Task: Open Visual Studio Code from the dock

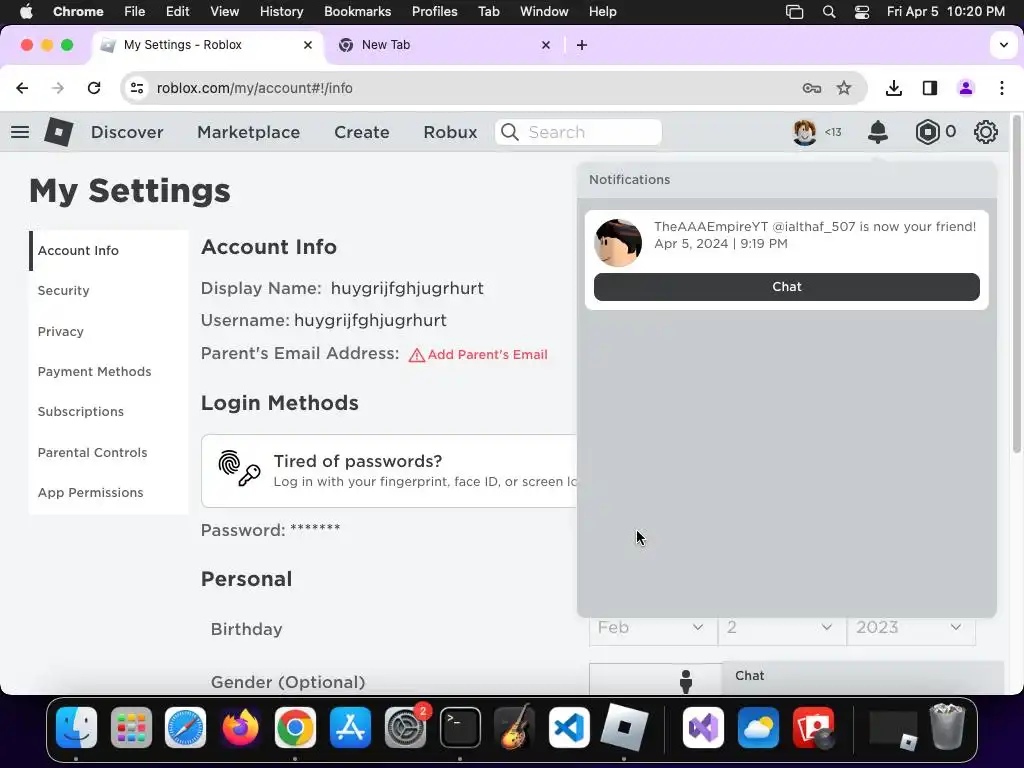Action: click(x=569, y=727)
